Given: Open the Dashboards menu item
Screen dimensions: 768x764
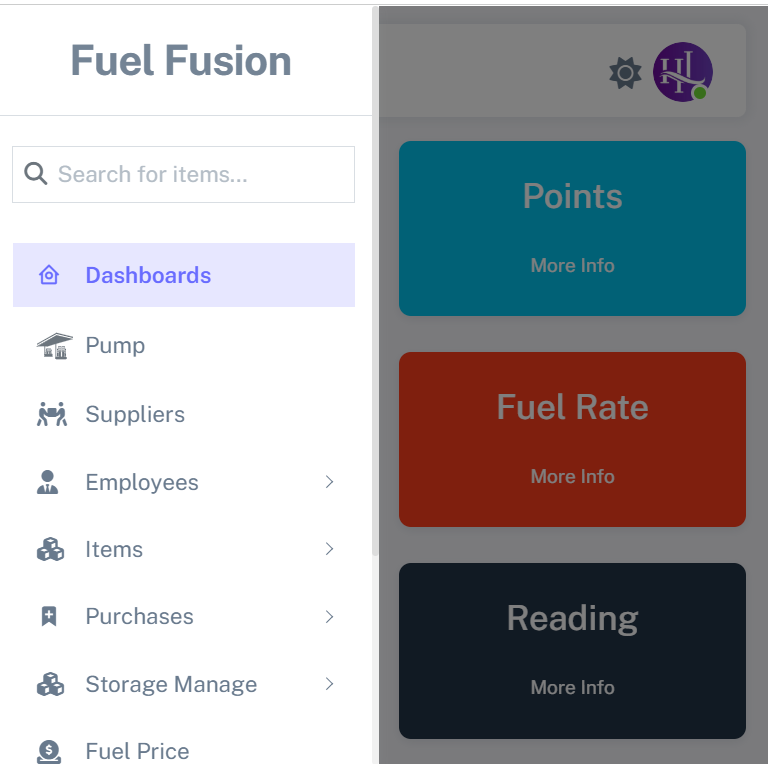Looking at the screenshot, I should coord(148,276).
